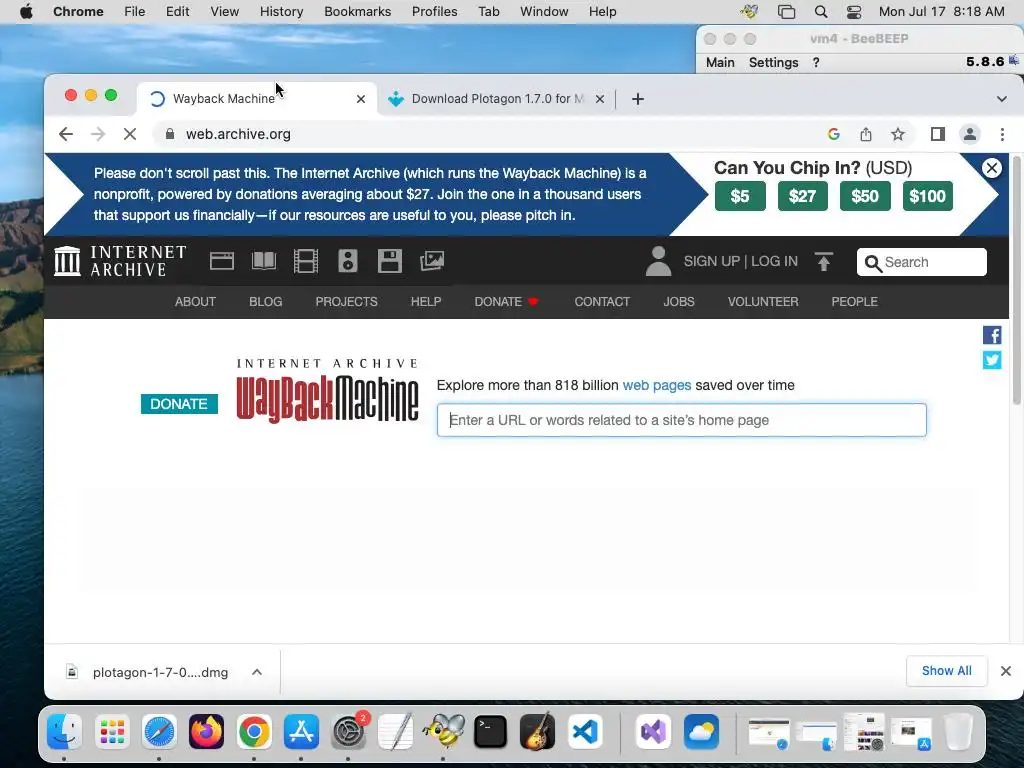Open the Texts book icon
1024x768 pixels.
pyautogui.click(x=264, y=261)
